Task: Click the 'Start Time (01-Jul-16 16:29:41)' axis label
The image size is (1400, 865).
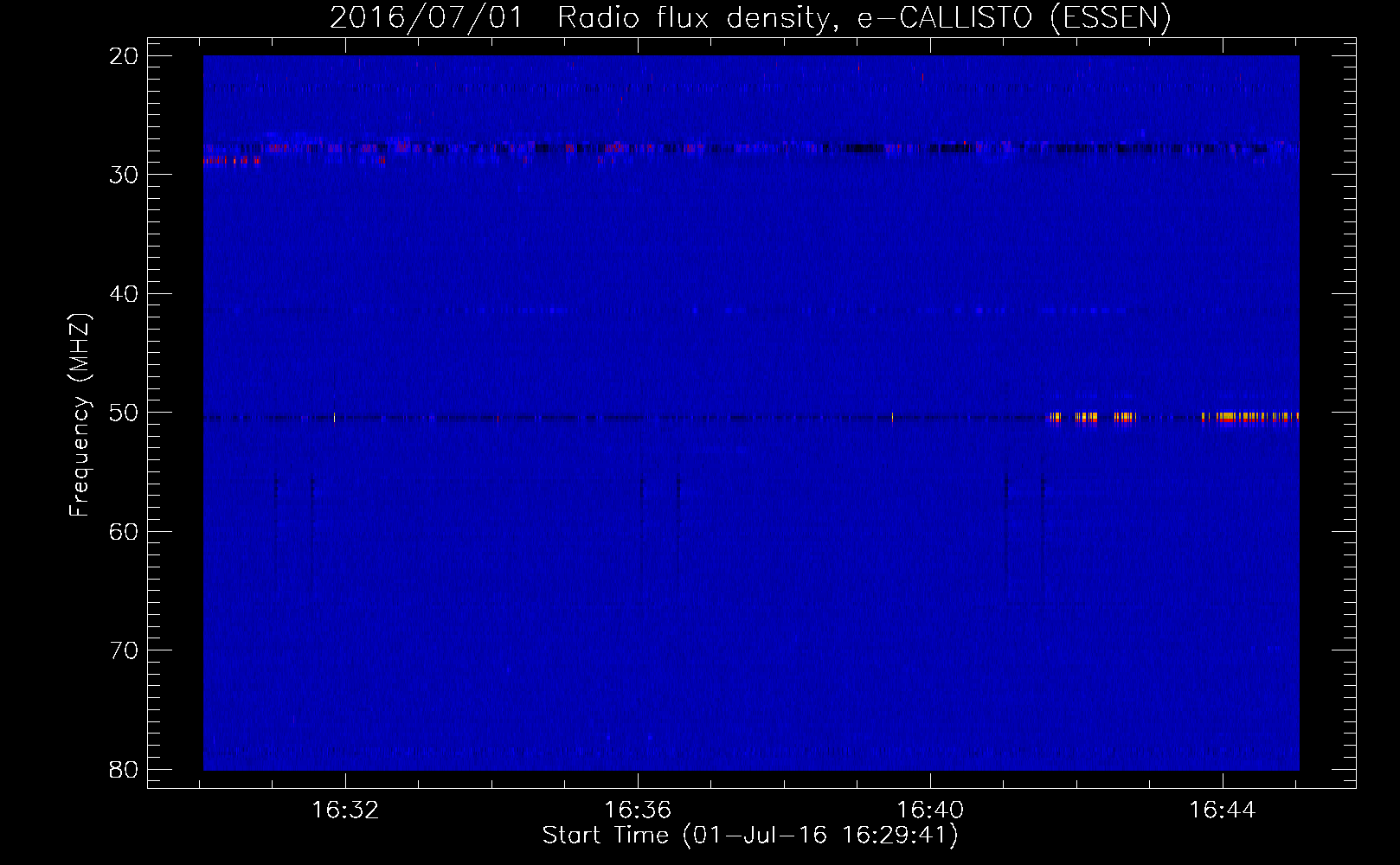Action: coord(750,836)
